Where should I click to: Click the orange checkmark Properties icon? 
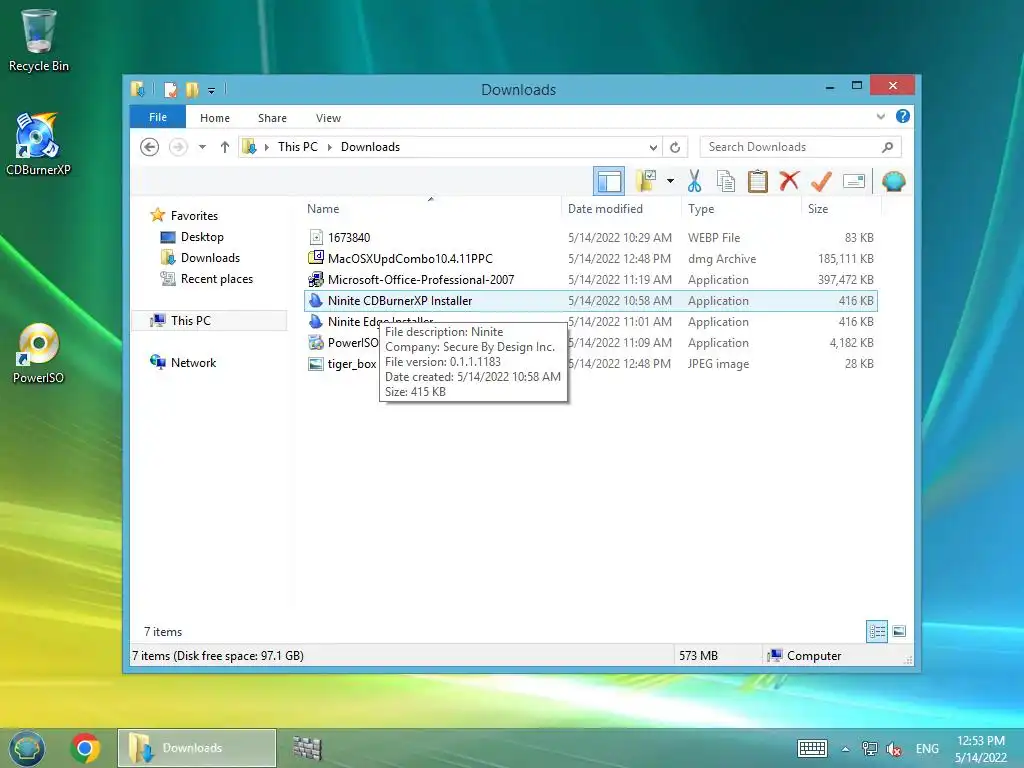point(821,182)
